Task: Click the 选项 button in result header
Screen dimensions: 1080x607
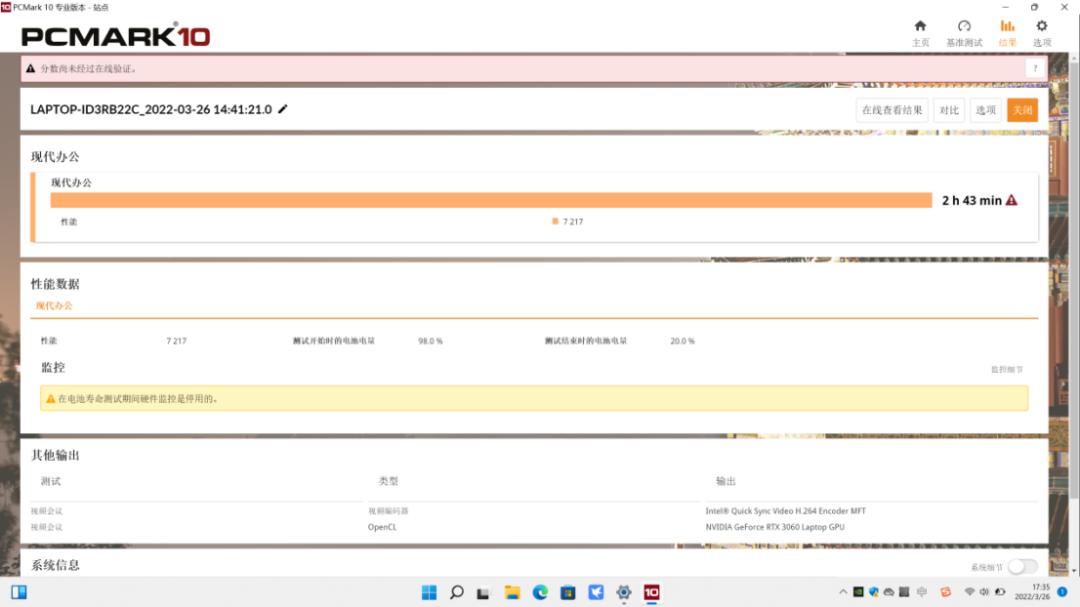Action: tap(986, 110)
